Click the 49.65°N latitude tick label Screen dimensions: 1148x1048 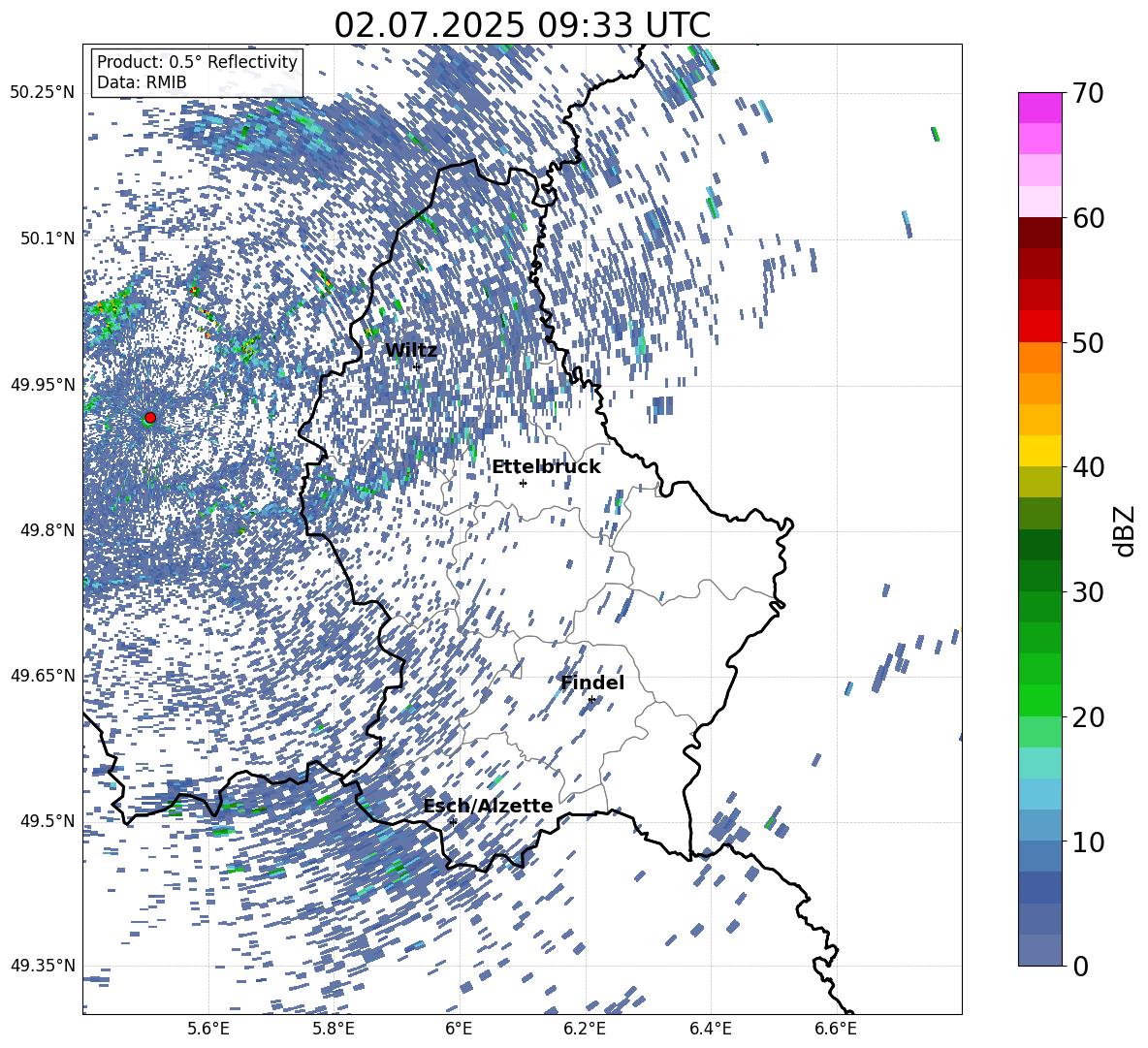click(x=43, y=676)
